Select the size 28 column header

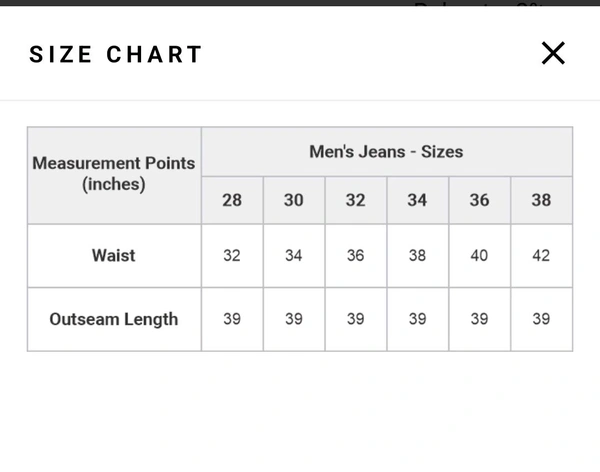(x=232, y=200)
